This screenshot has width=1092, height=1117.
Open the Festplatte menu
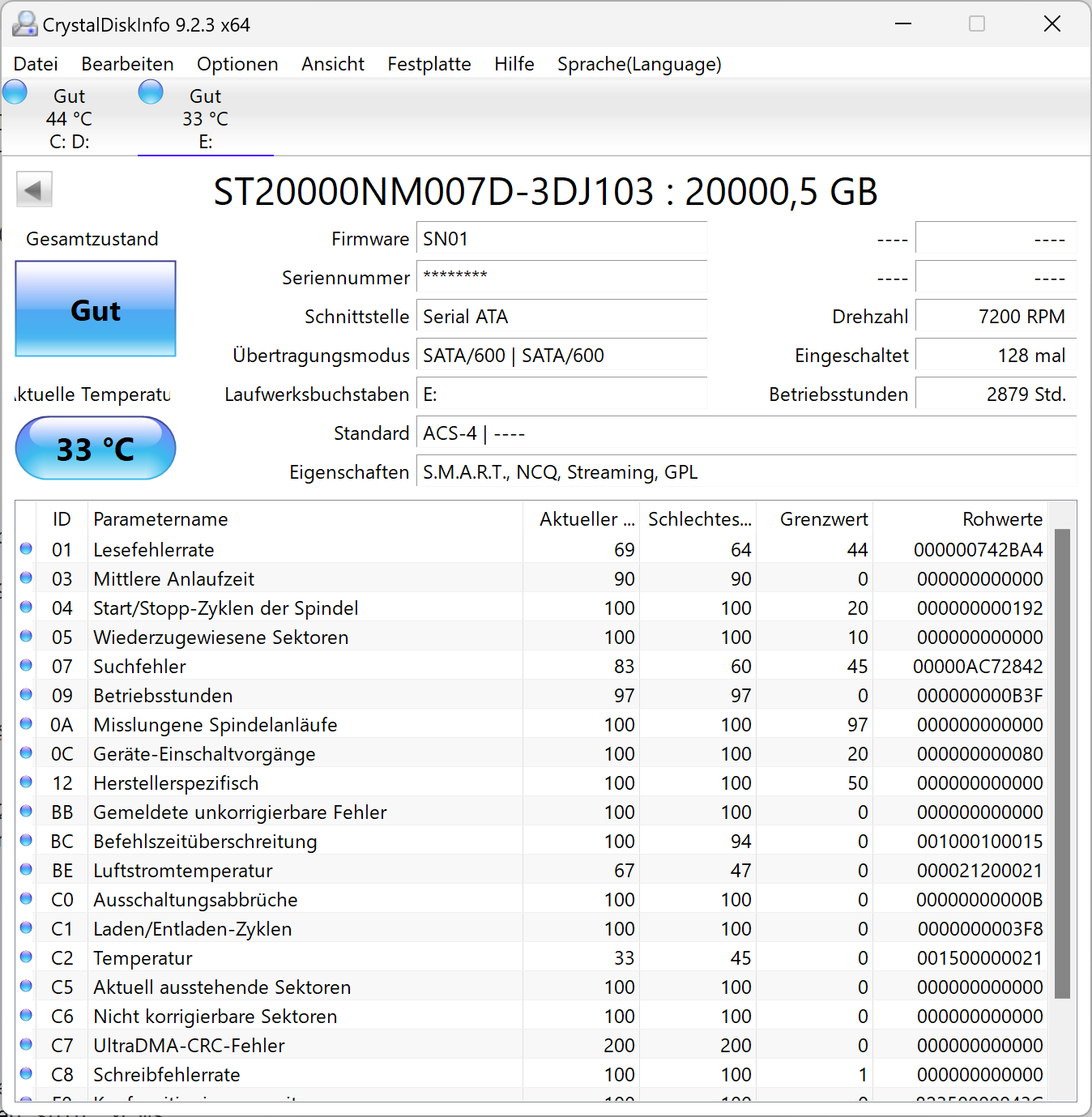pyautogui.click(x=429, y=64)
